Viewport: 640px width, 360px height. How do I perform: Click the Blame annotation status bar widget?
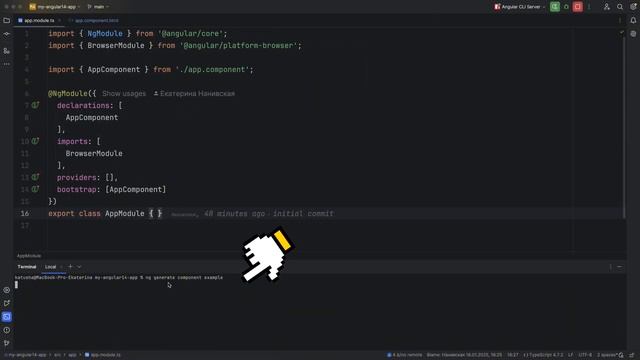point(464,355)
